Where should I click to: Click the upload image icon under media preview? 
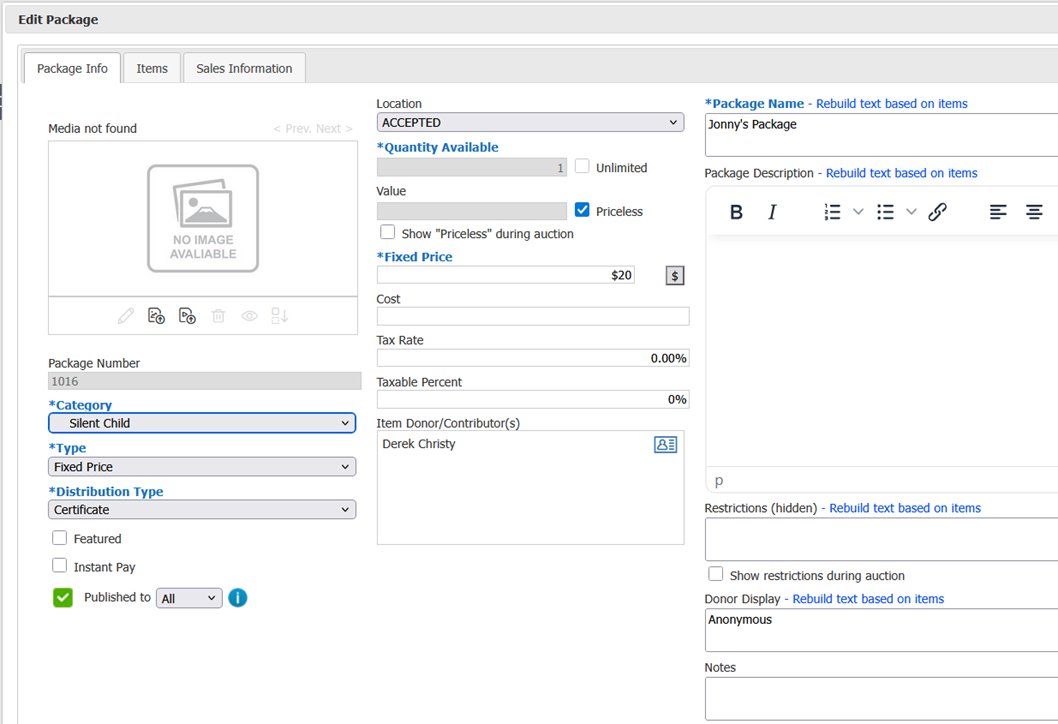[156, 316]
